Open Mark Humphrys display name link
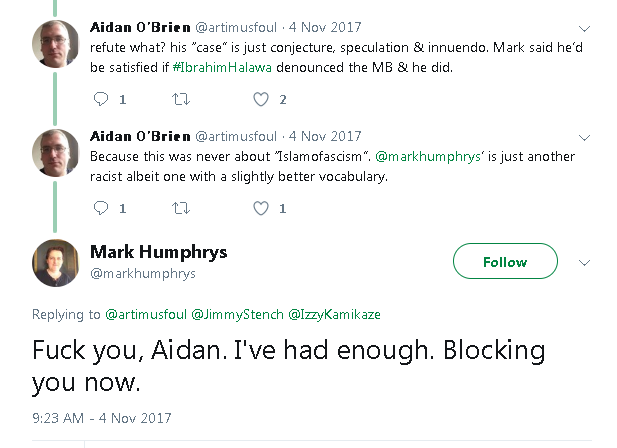The width and height of the screenshot is (617, 448). coord(158,251)
